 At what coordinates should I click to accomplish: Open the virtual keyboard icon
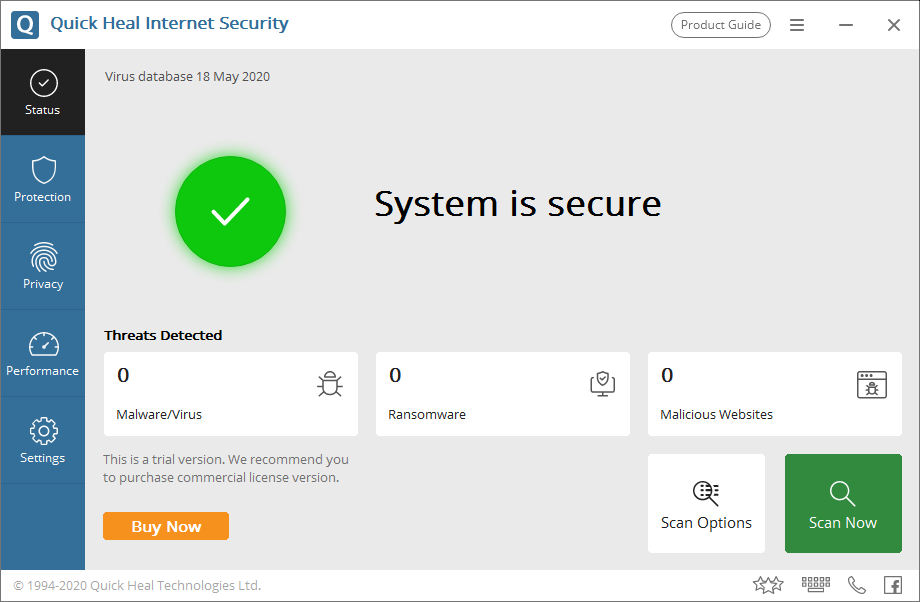(x=816, y=585)
